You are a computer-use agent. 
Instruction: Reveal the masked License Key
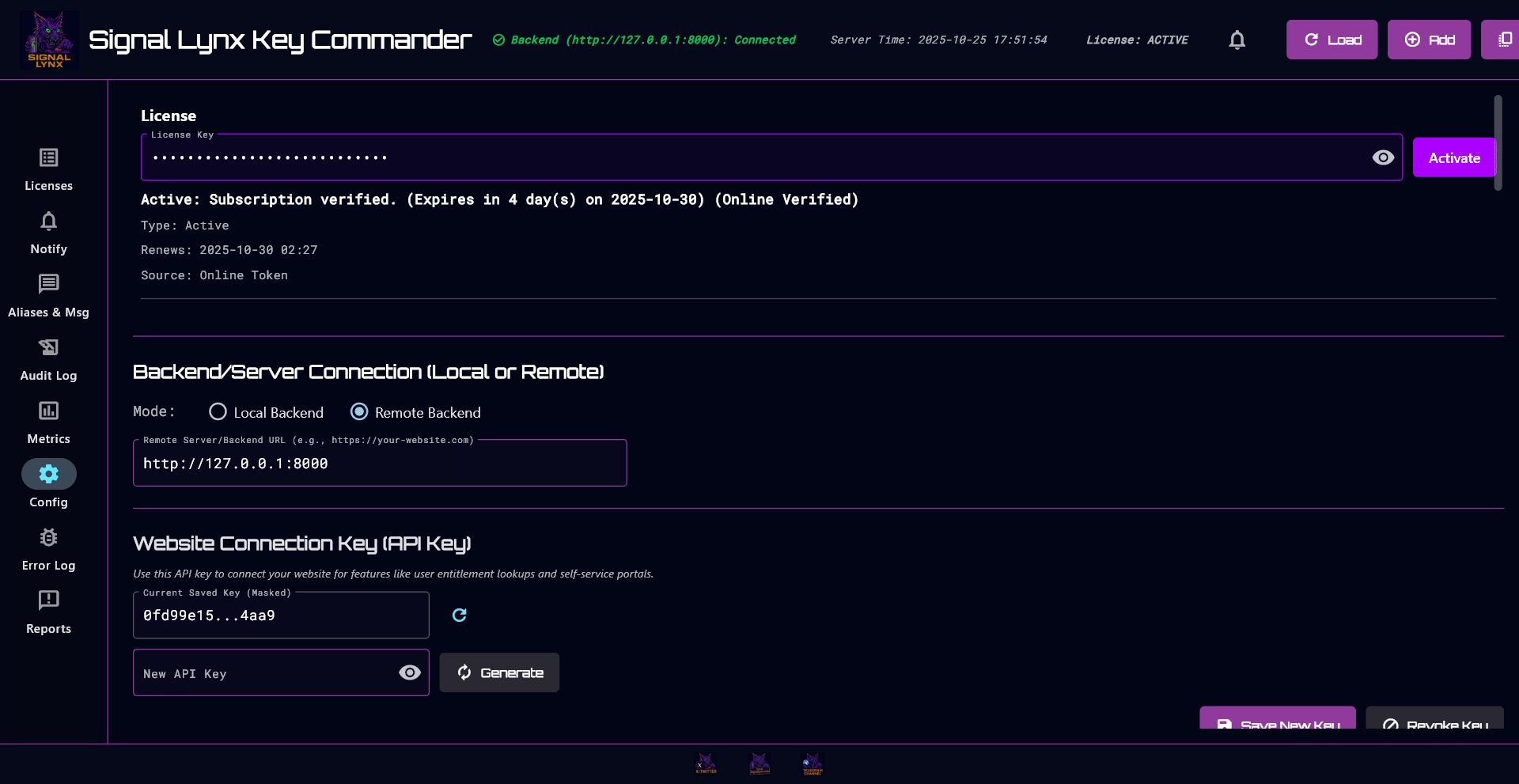[1382, 157]
